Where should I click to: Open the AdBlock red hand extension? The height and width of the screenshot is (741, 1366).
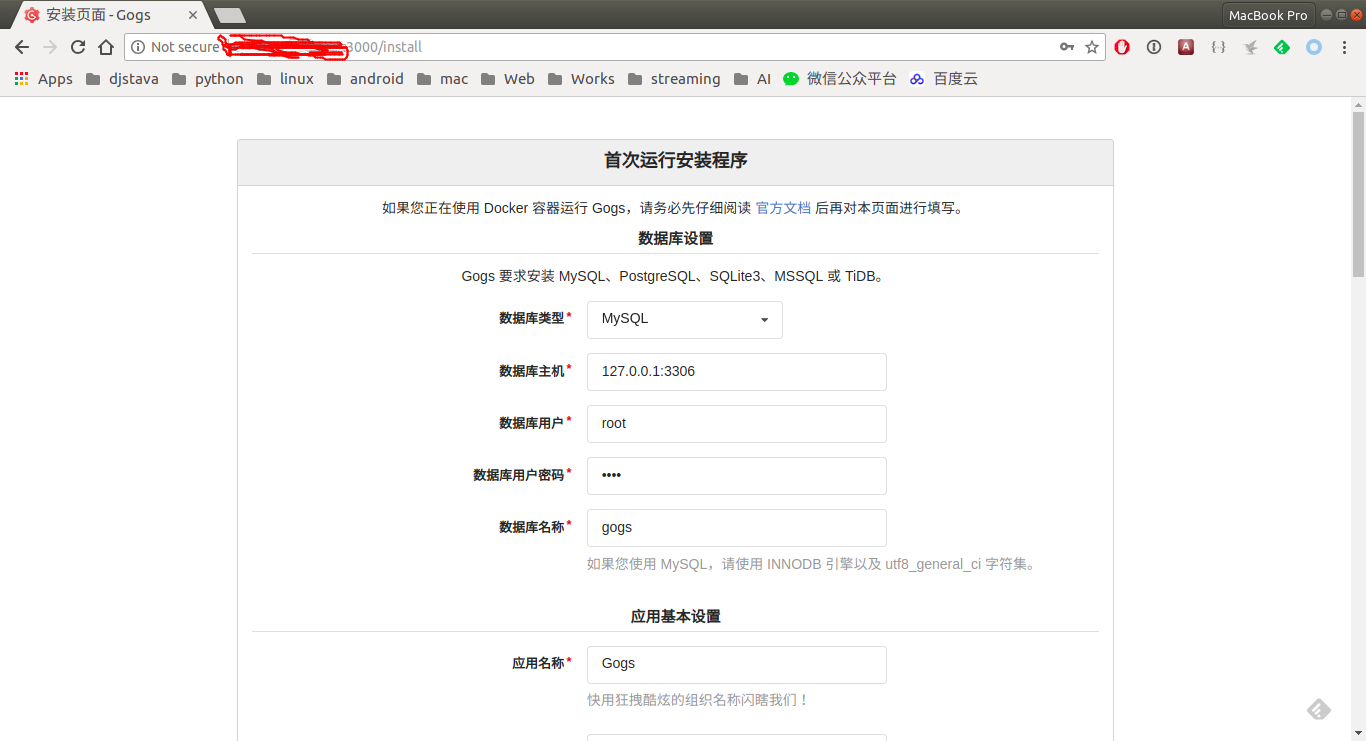coord(1122,47)
